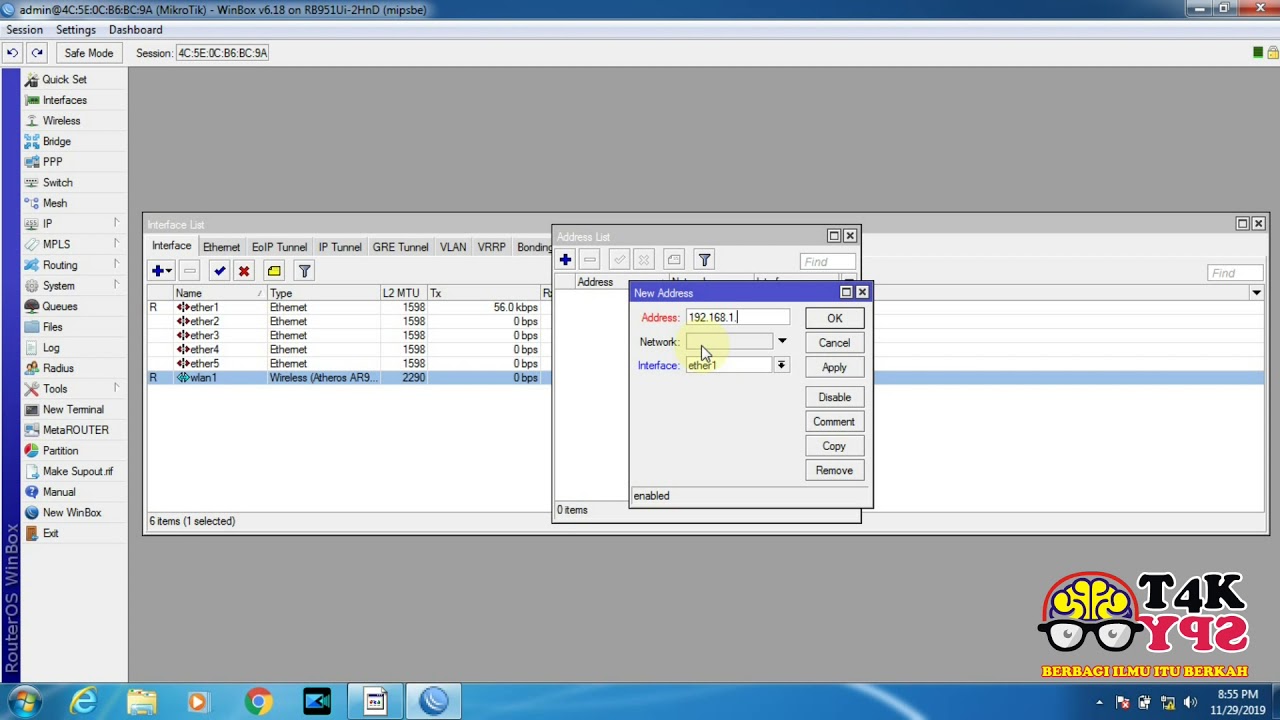Click Disable in New Address dialog
This screenshot has width=1280, height=720.
834,397
